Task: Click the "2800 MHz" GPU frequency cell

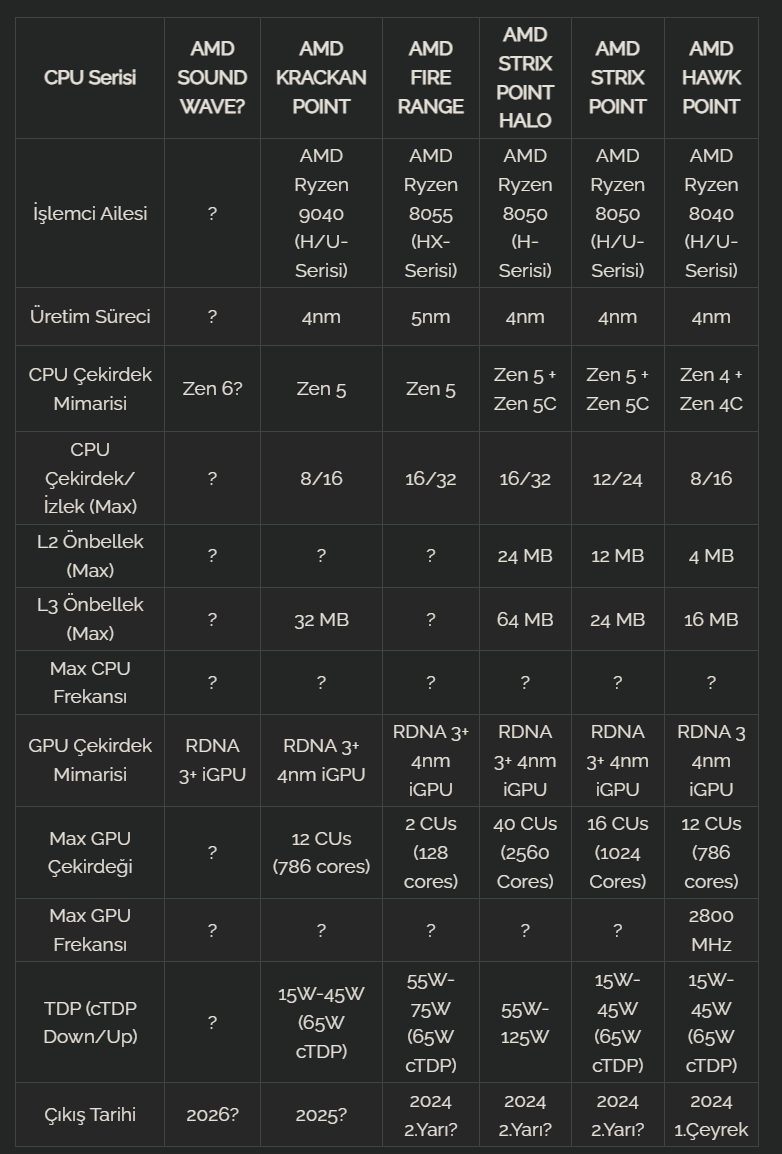Action: point(711,930)
